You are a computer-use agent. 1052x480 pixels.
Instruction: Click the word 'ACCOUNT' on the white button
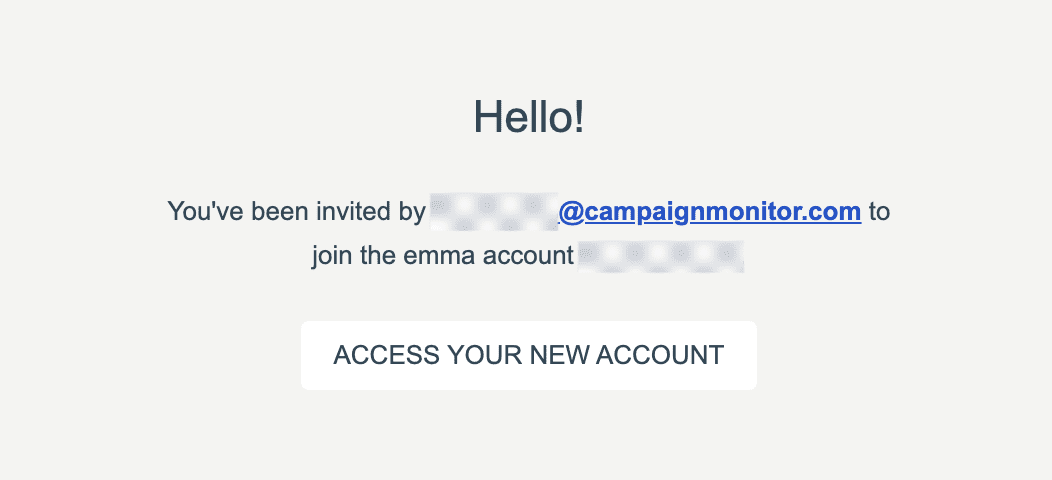[660, 355]
